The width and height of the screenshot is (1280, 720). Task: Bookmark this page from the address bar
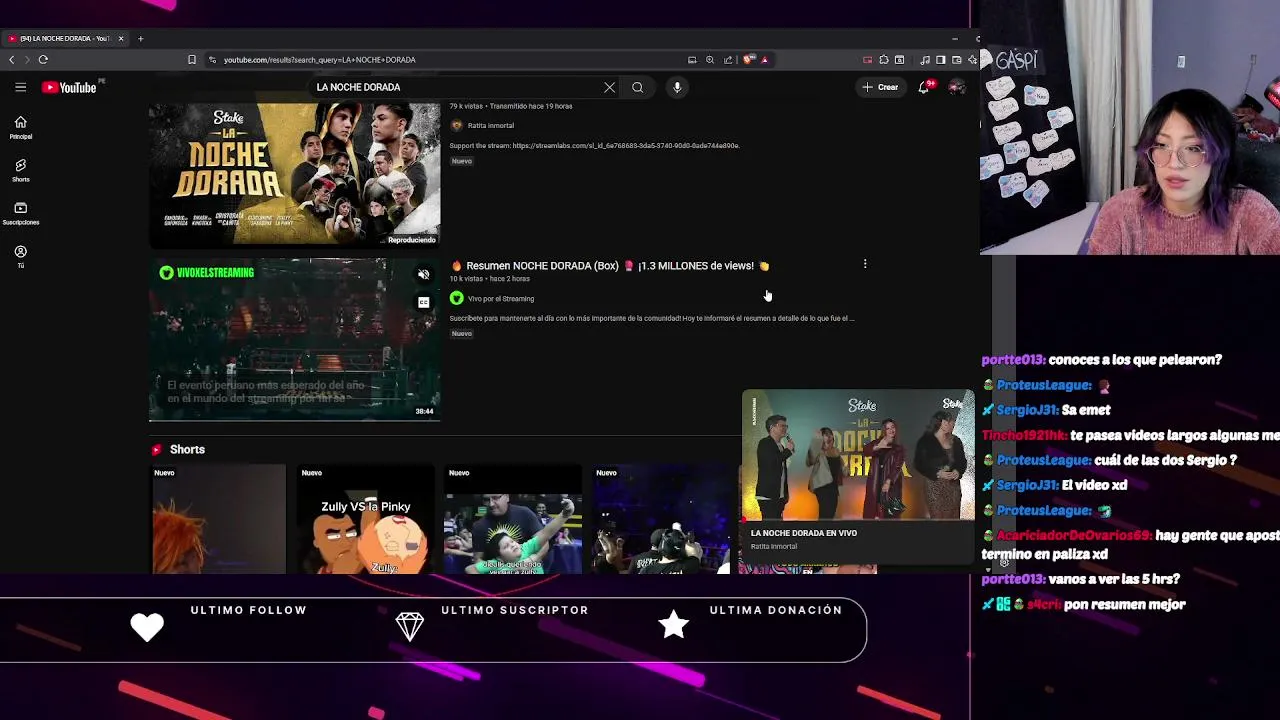(x=192, y=60)
